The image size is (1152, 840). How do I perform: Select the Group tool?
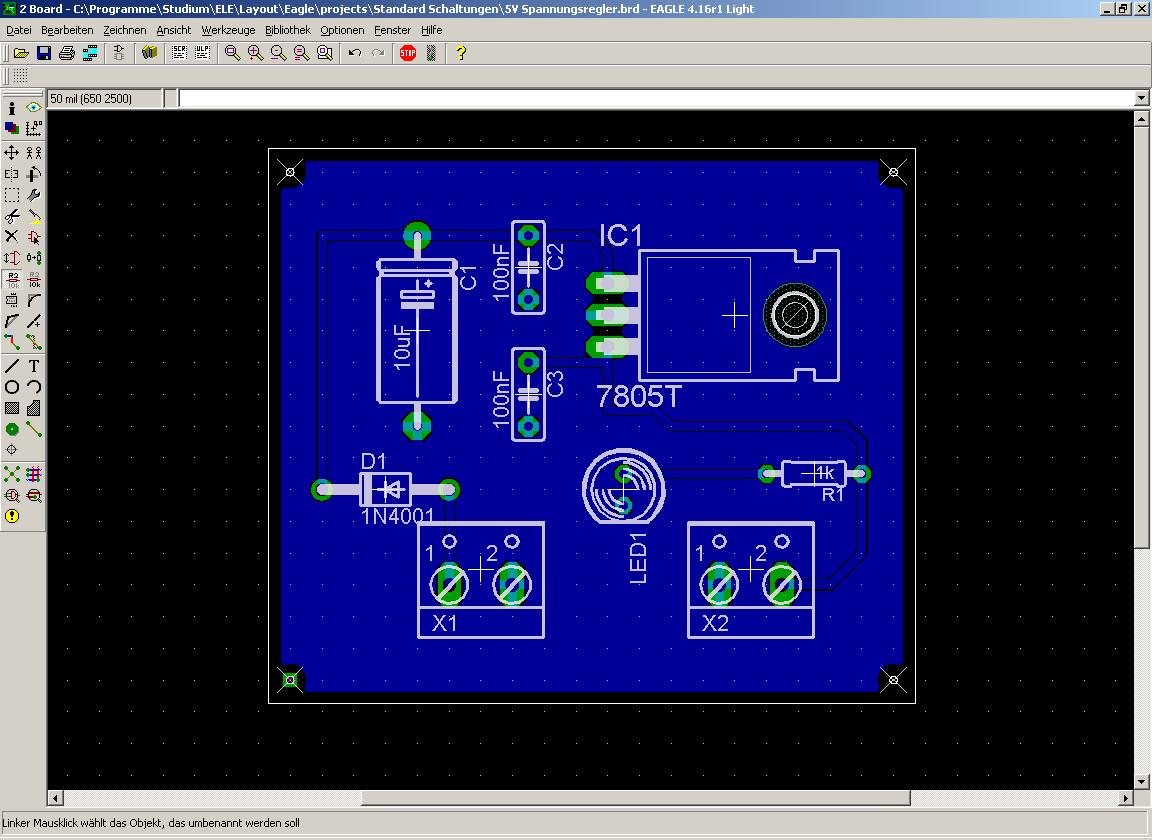click(12, 195)
